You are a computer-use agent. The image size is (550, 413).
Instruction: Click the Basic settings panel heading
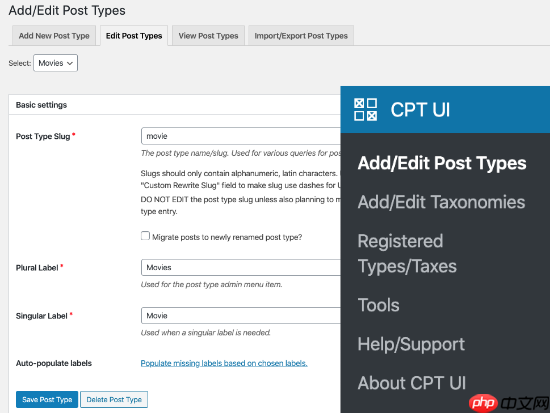(x=41, y=105)
